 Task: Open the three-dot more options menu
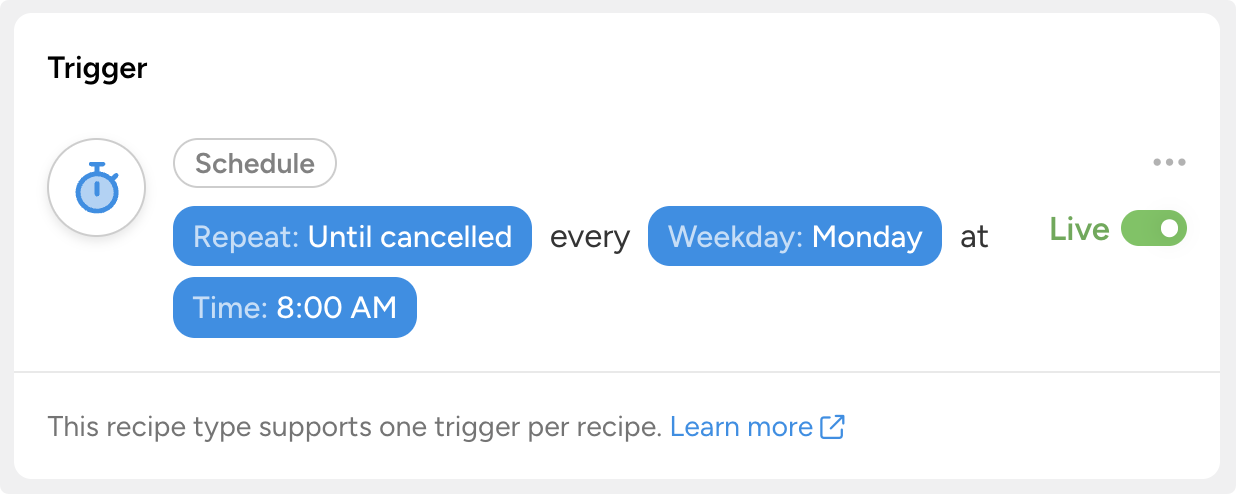1169,162
